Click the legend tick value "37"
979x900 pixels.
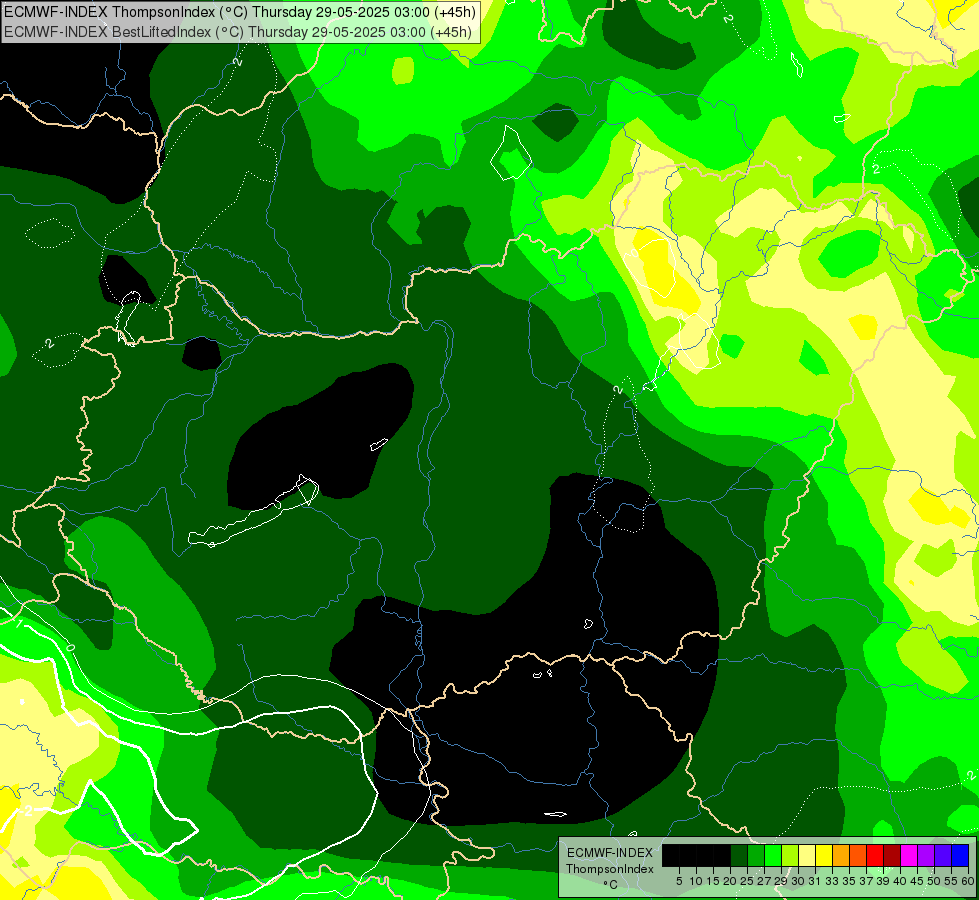[x=867, y=881]
